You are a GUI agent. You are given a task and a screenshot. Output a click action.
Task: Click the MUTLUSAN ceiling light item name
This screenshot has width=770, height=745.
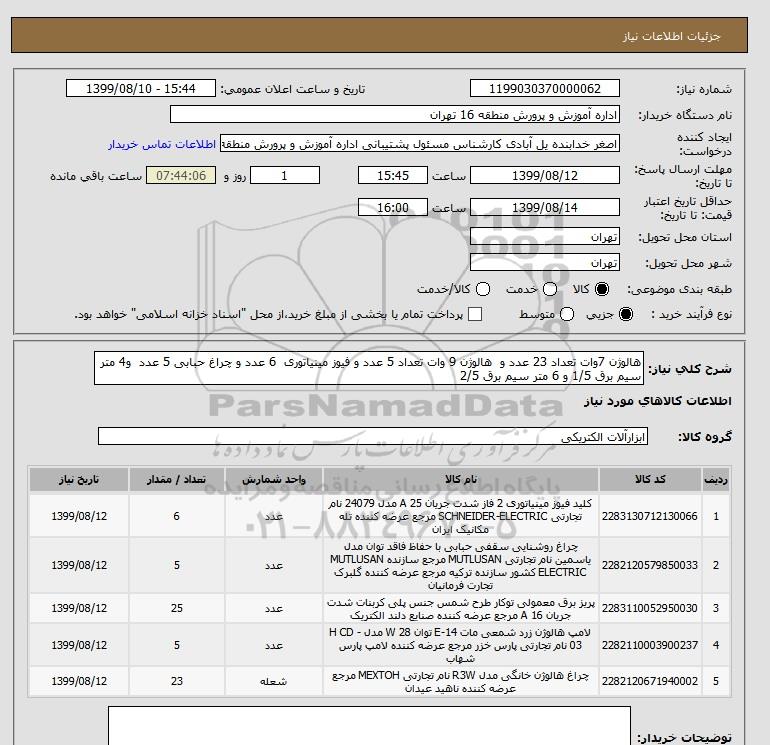point(461,566)
